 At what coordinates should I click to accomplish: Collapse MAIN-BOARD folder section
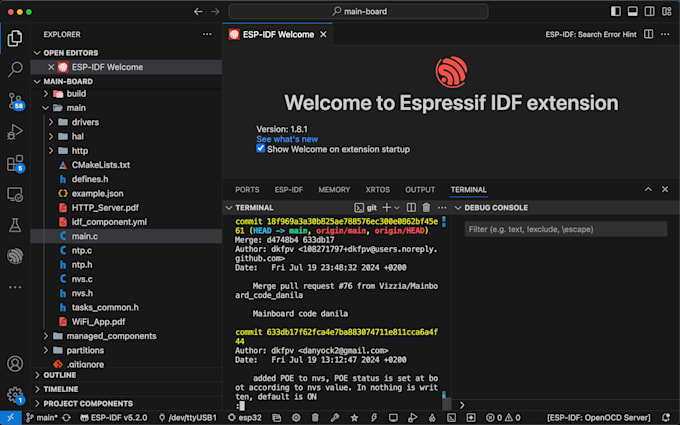pos(37,82)
